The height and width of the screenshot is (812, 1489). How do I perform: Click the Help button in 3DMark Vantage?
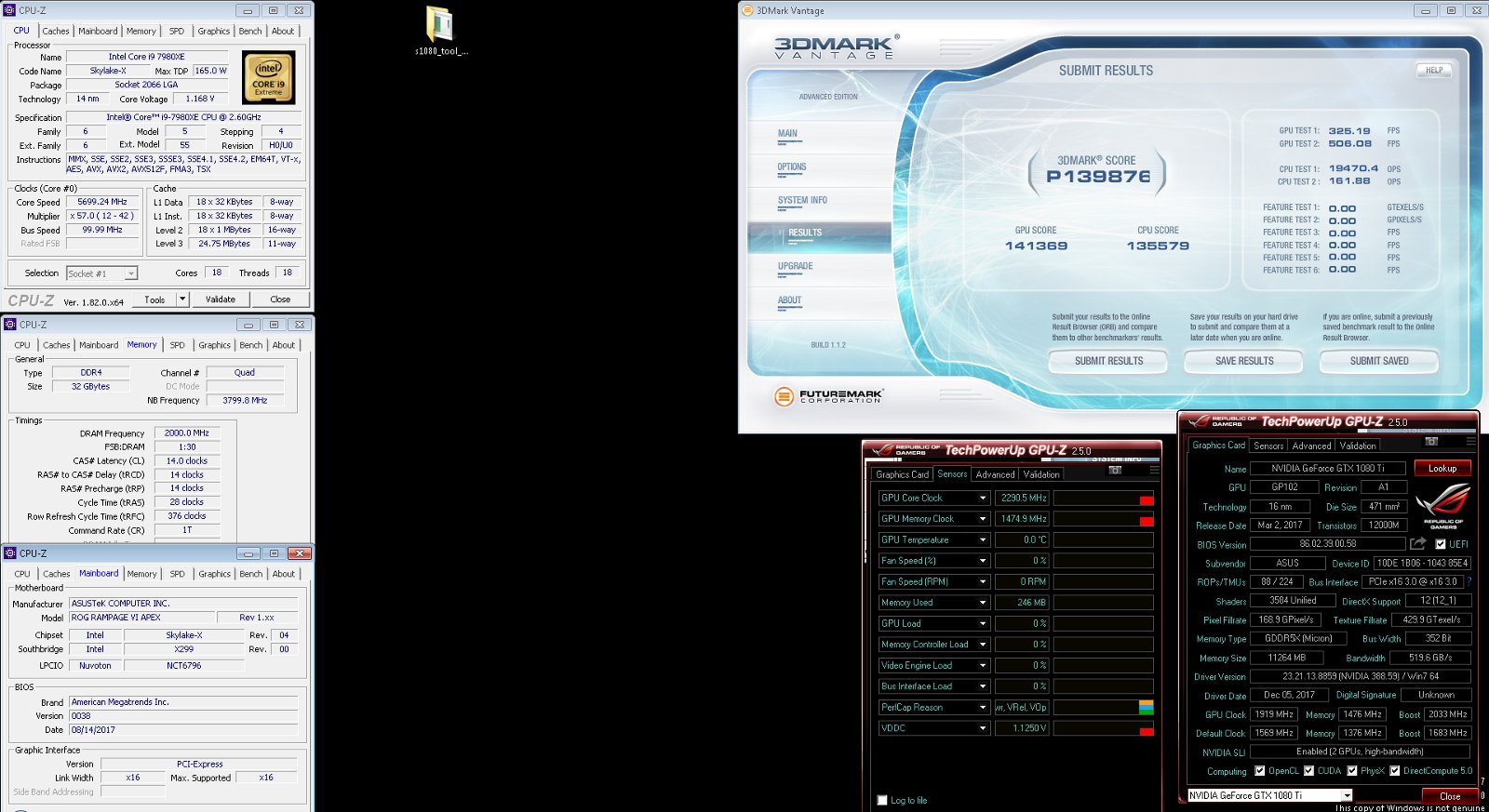(1435, 70)
